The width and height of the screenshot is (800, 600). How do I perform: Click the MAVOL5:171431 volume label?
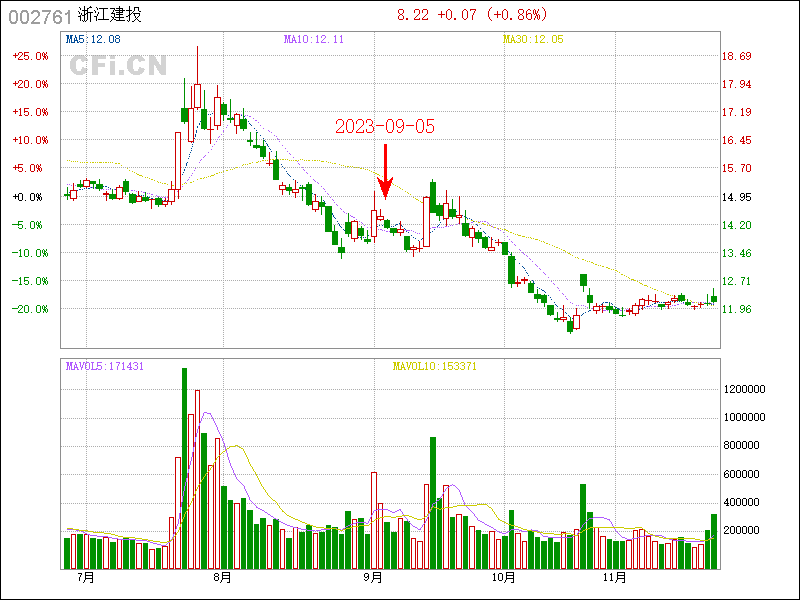point(105,366)
